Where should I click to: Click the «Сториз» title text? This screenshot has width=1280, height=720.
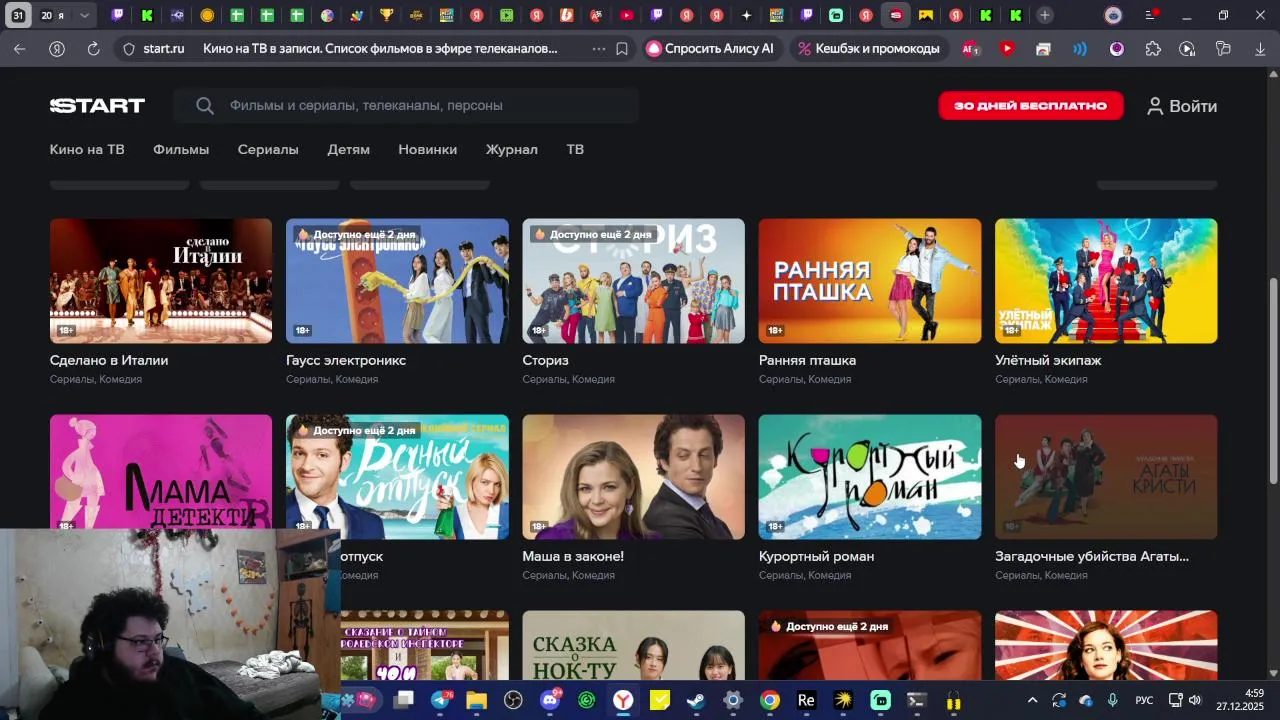[x=546, y=360]
